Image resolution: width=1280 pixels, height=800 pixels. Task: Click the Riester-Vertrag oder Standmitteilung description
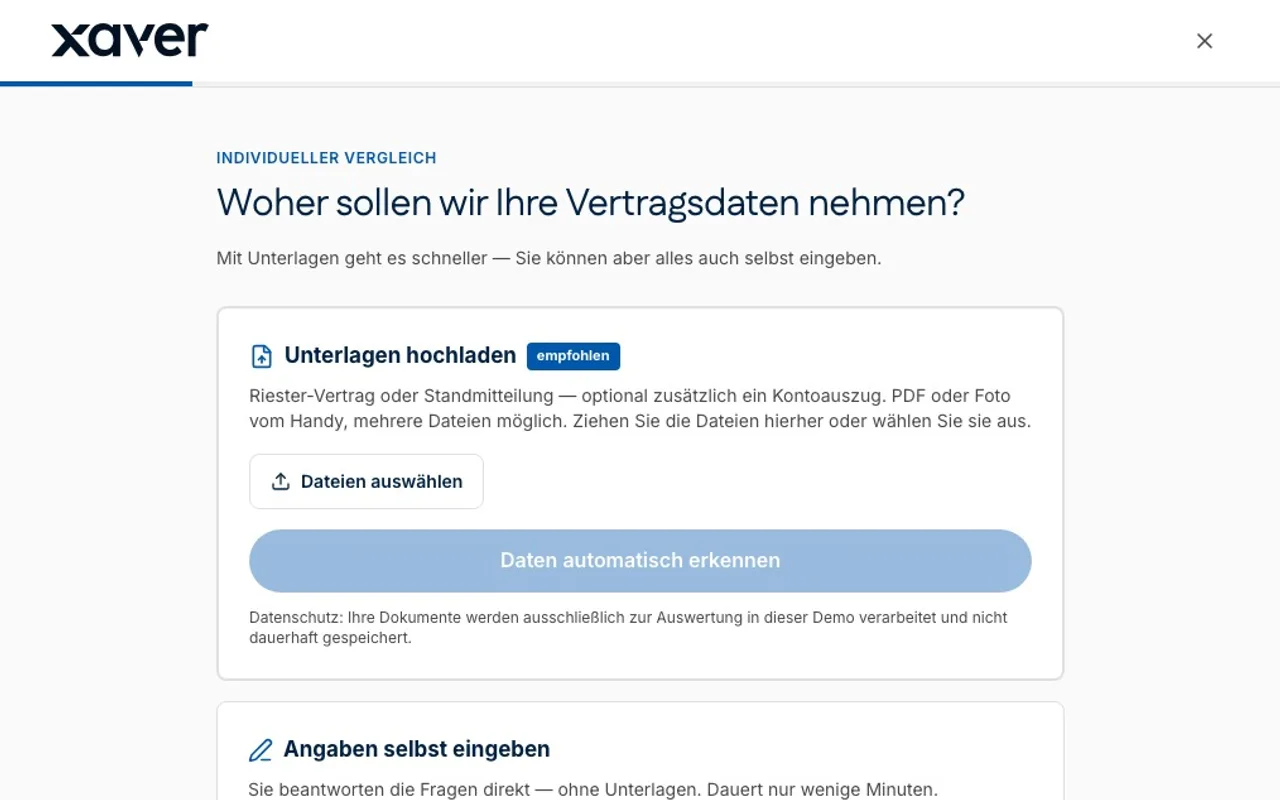pos(640,408)
